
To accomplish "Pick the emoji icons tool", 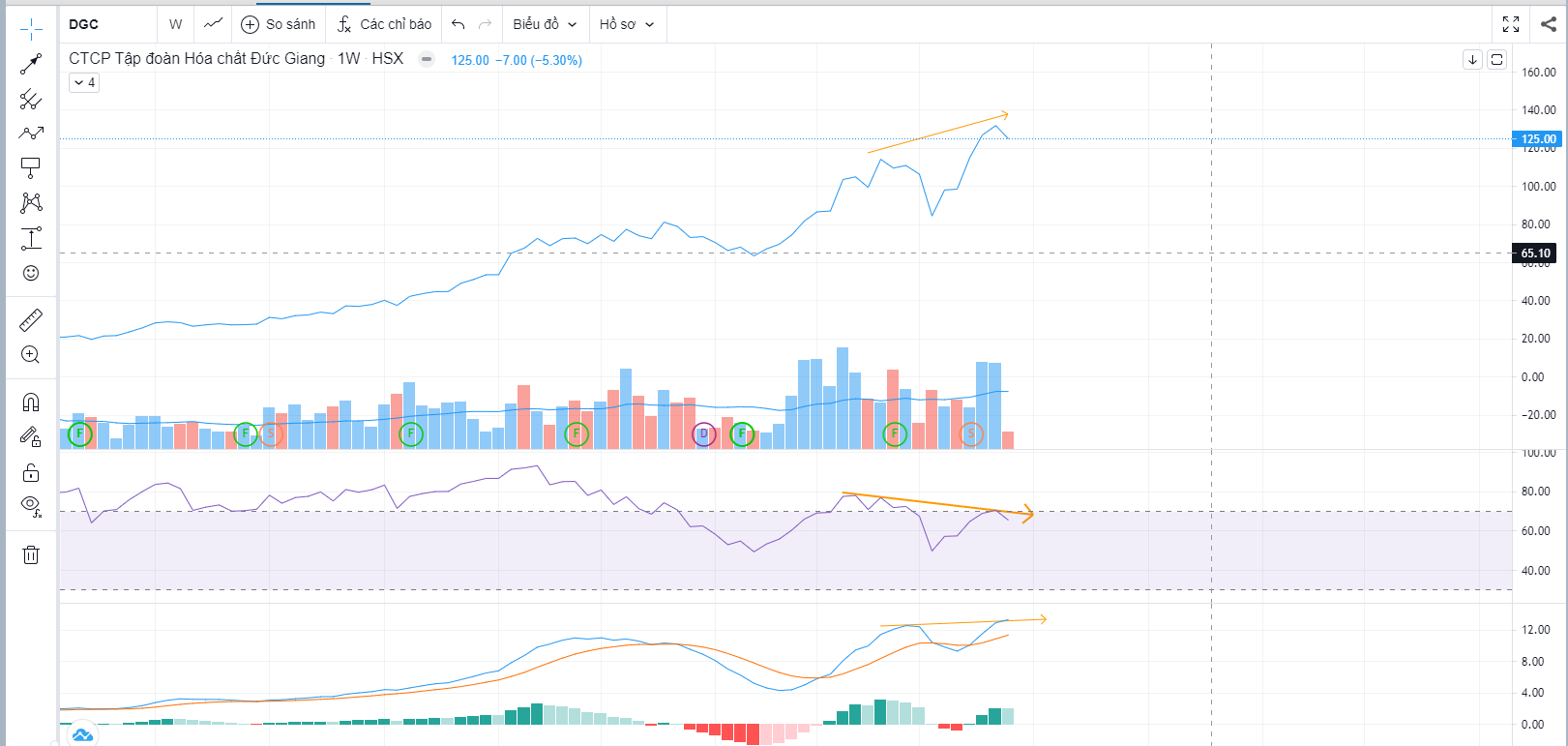I will [x=31, y=273].
